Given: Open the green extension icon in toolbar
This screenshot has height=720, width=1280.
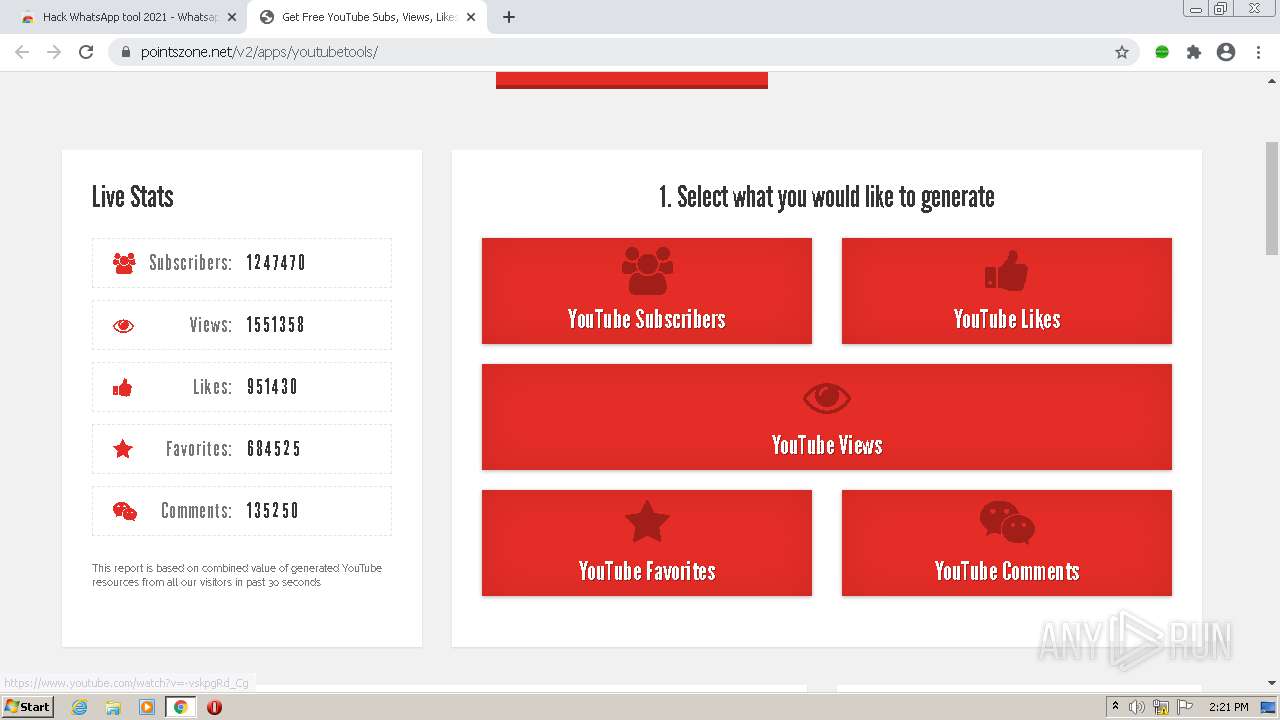Looking at the screenshot, I should tap(1162, 52).
